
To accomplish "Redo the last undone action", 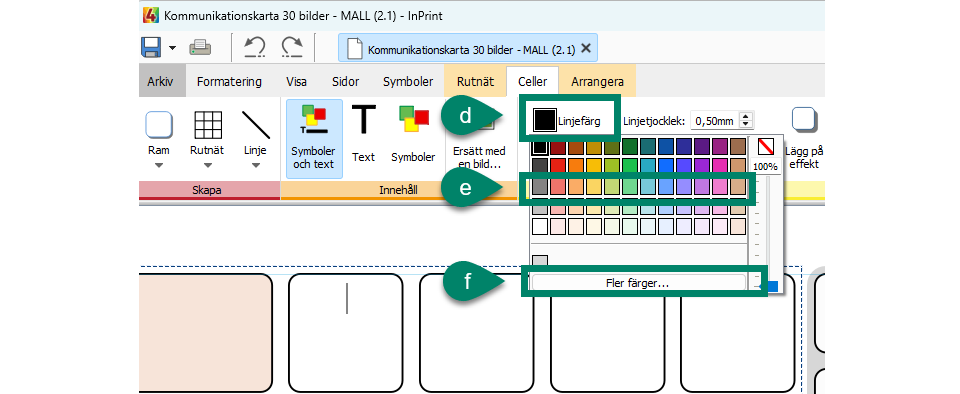I will pyautogui.click(x=292, y=47).
